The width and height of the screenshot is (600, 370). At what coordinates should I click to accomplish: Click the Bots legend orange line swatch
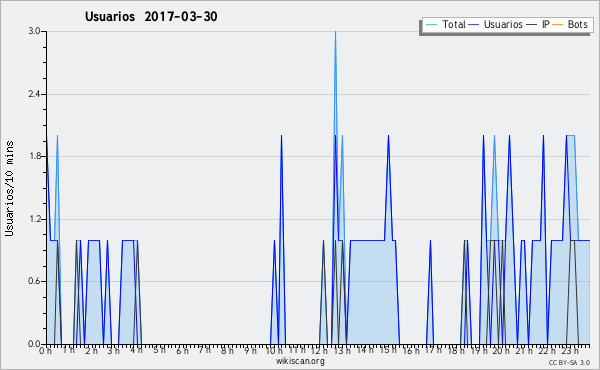[x=558, y=25]
